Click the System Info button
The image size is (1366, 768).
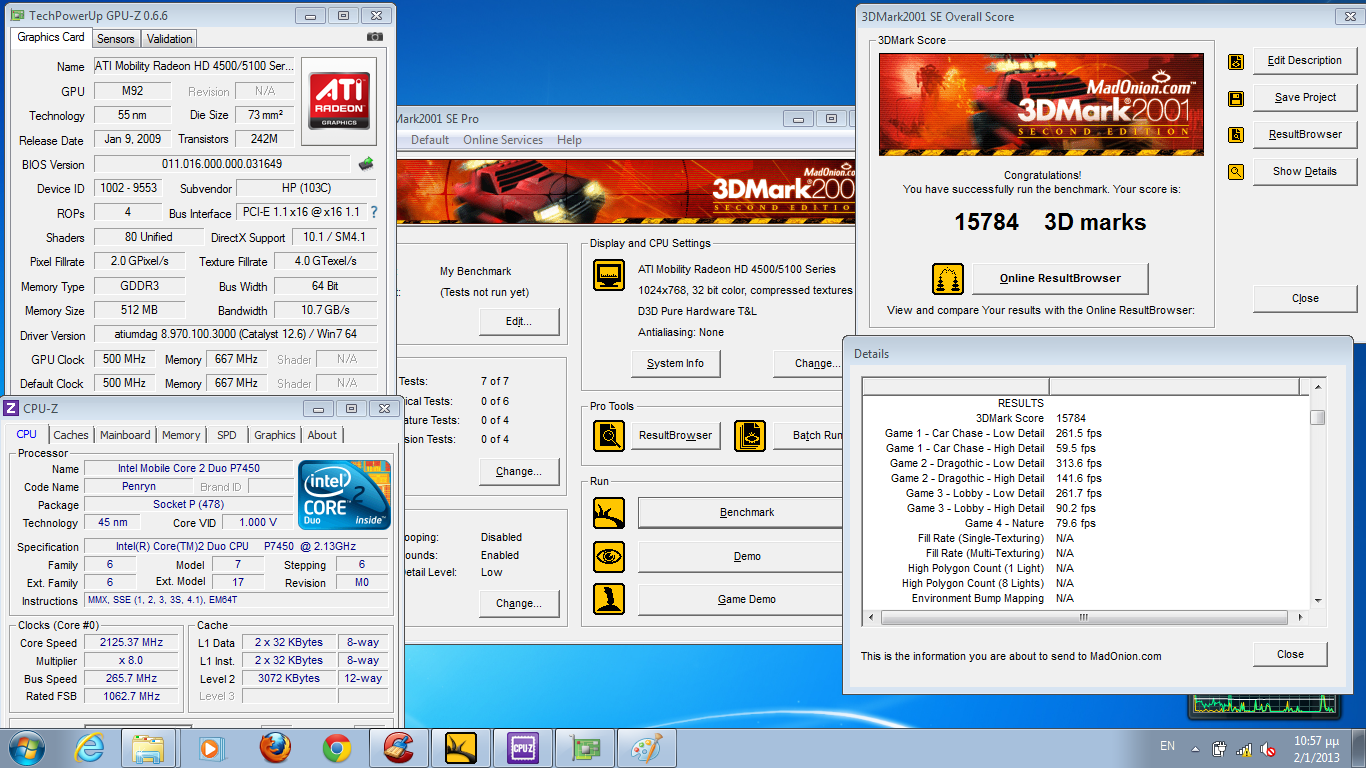(x=675, y=363)
